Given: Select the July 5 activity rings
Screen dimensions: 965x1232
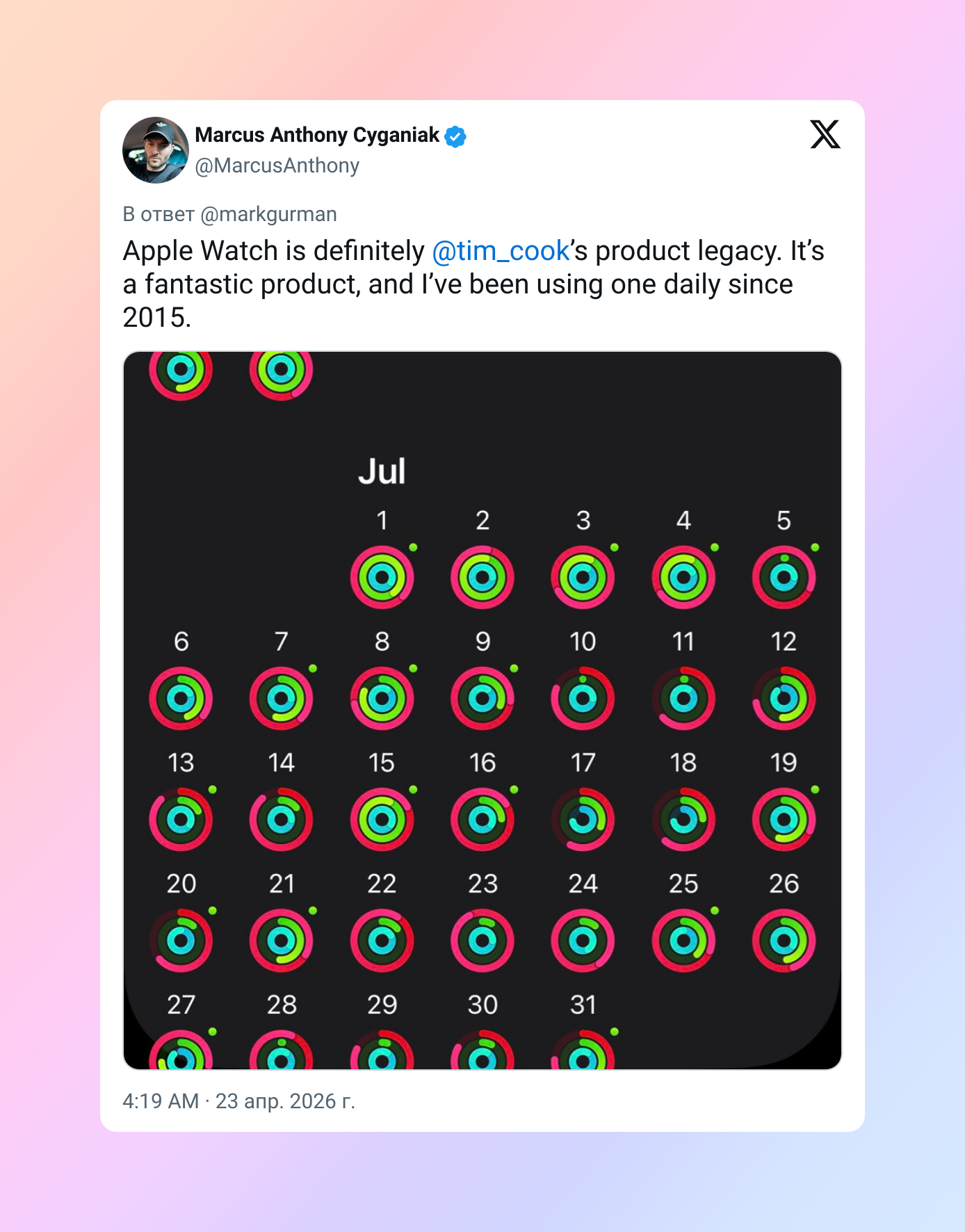Looking at the screenshot, I should [784, 577].
